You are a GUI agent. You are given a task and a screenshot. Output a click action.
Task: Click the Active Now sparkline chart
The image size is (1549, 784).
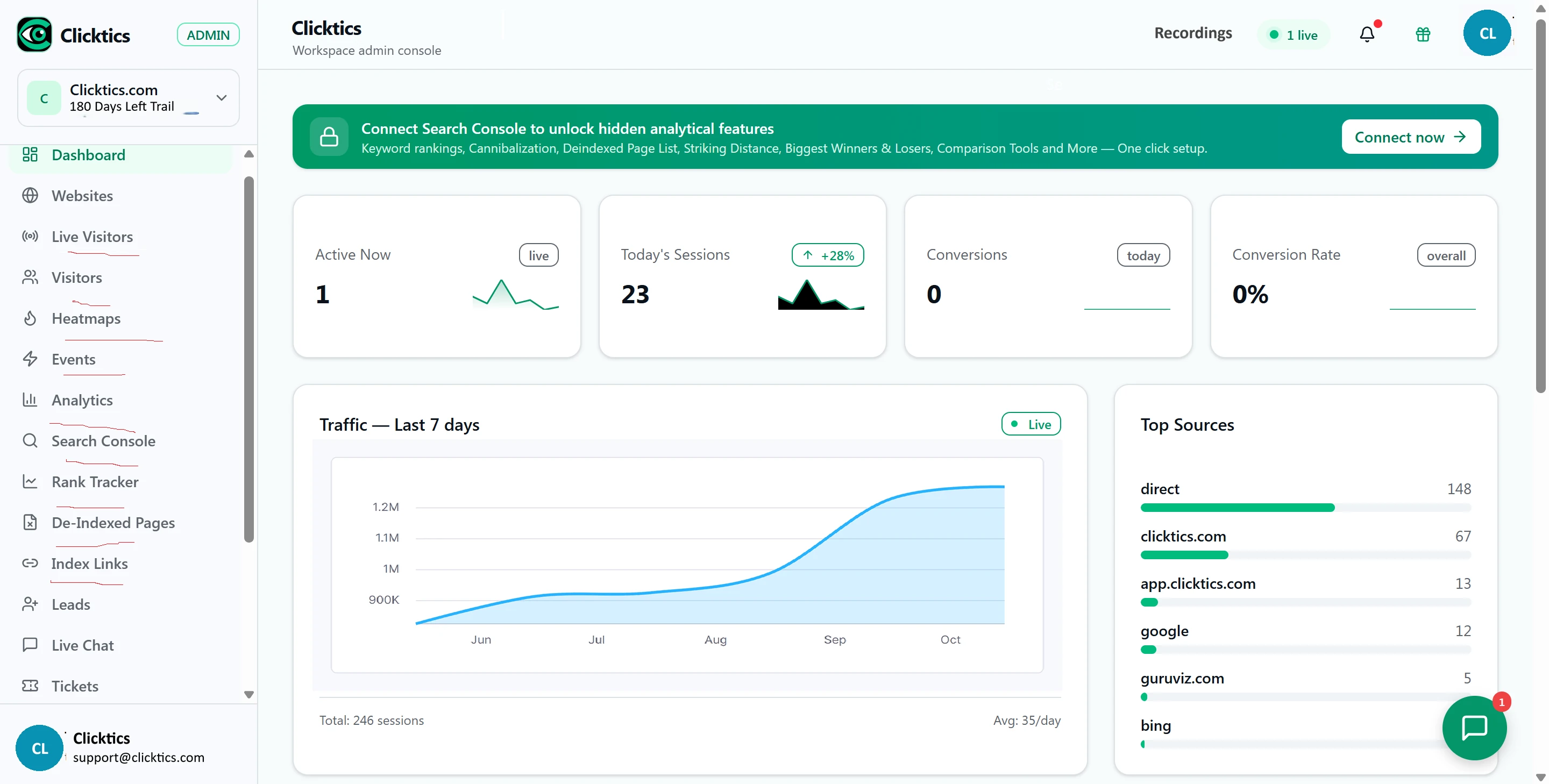tap(515, 295)
